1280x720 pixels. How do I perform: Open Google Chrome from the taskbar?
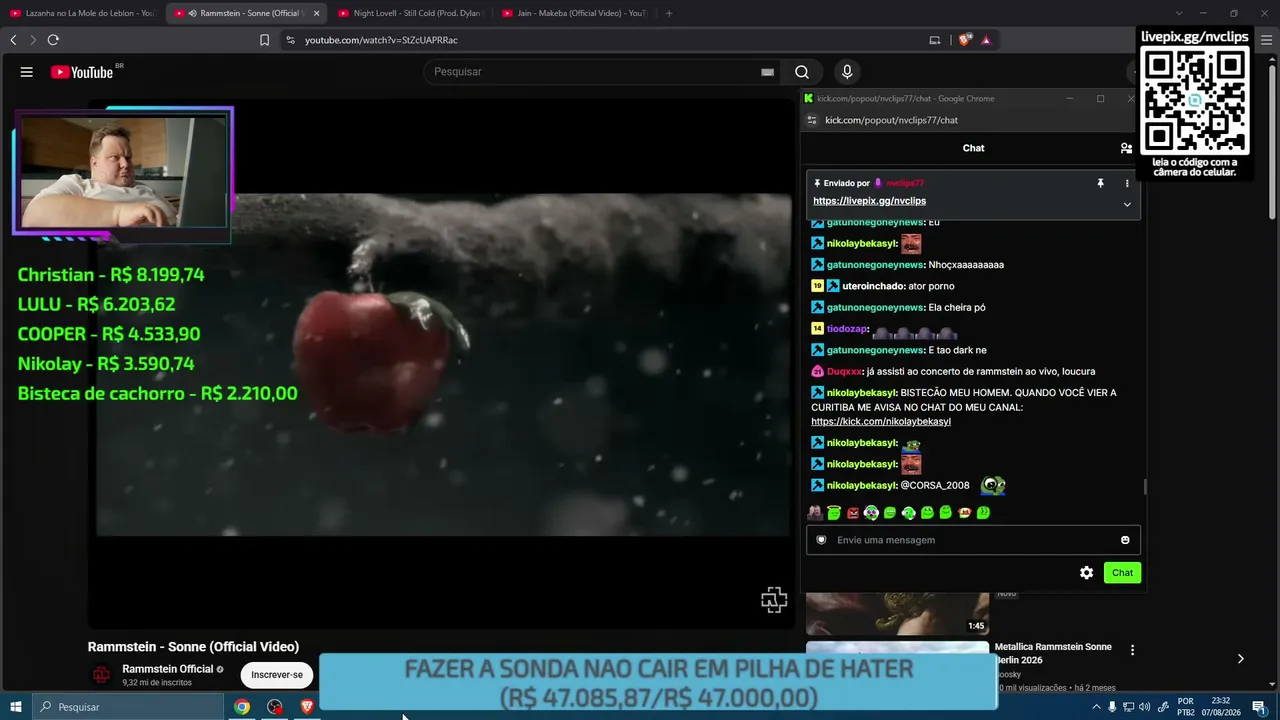242,707
